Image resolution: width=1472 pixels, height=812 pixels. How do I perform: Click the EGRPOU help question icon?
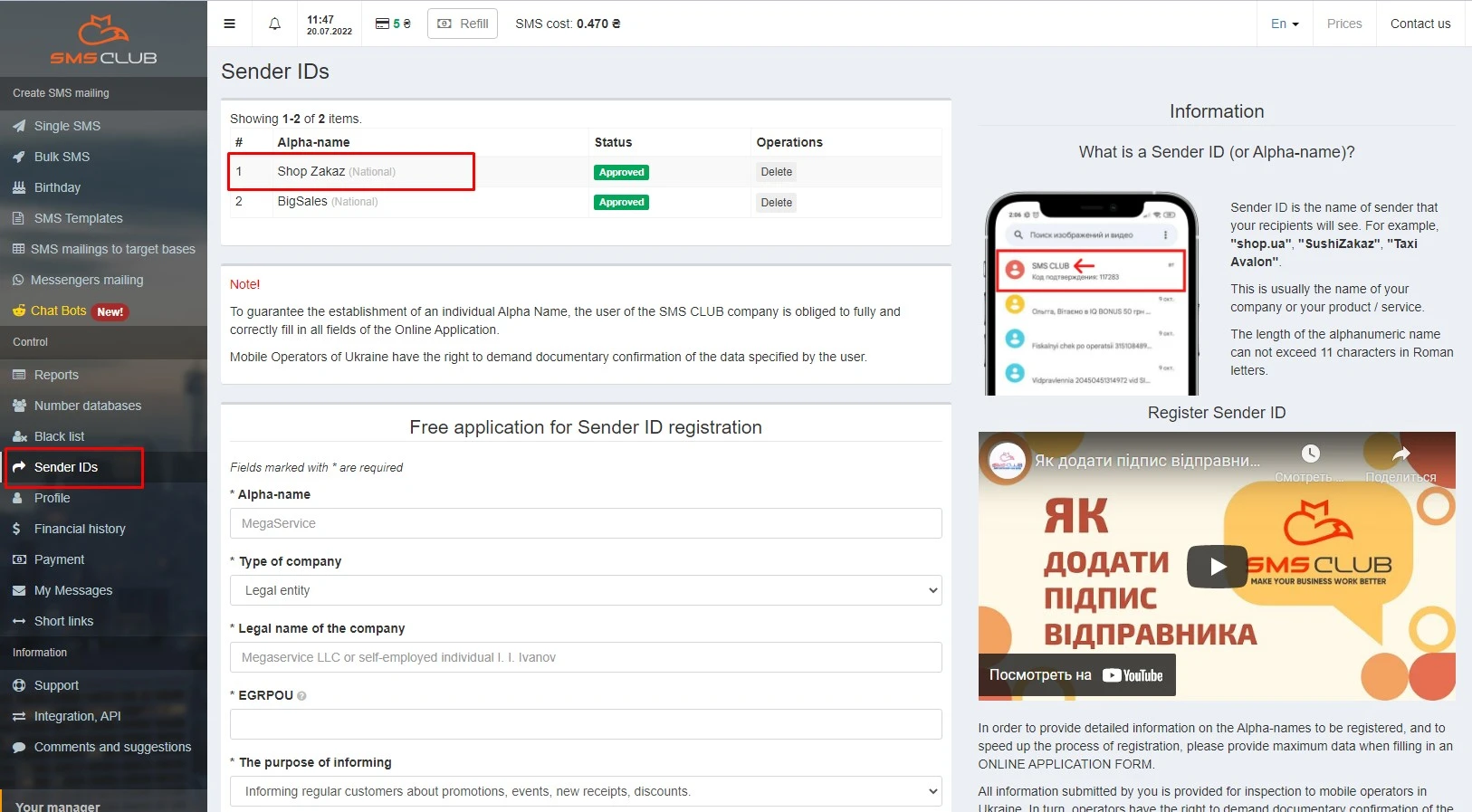coord(301,696)
